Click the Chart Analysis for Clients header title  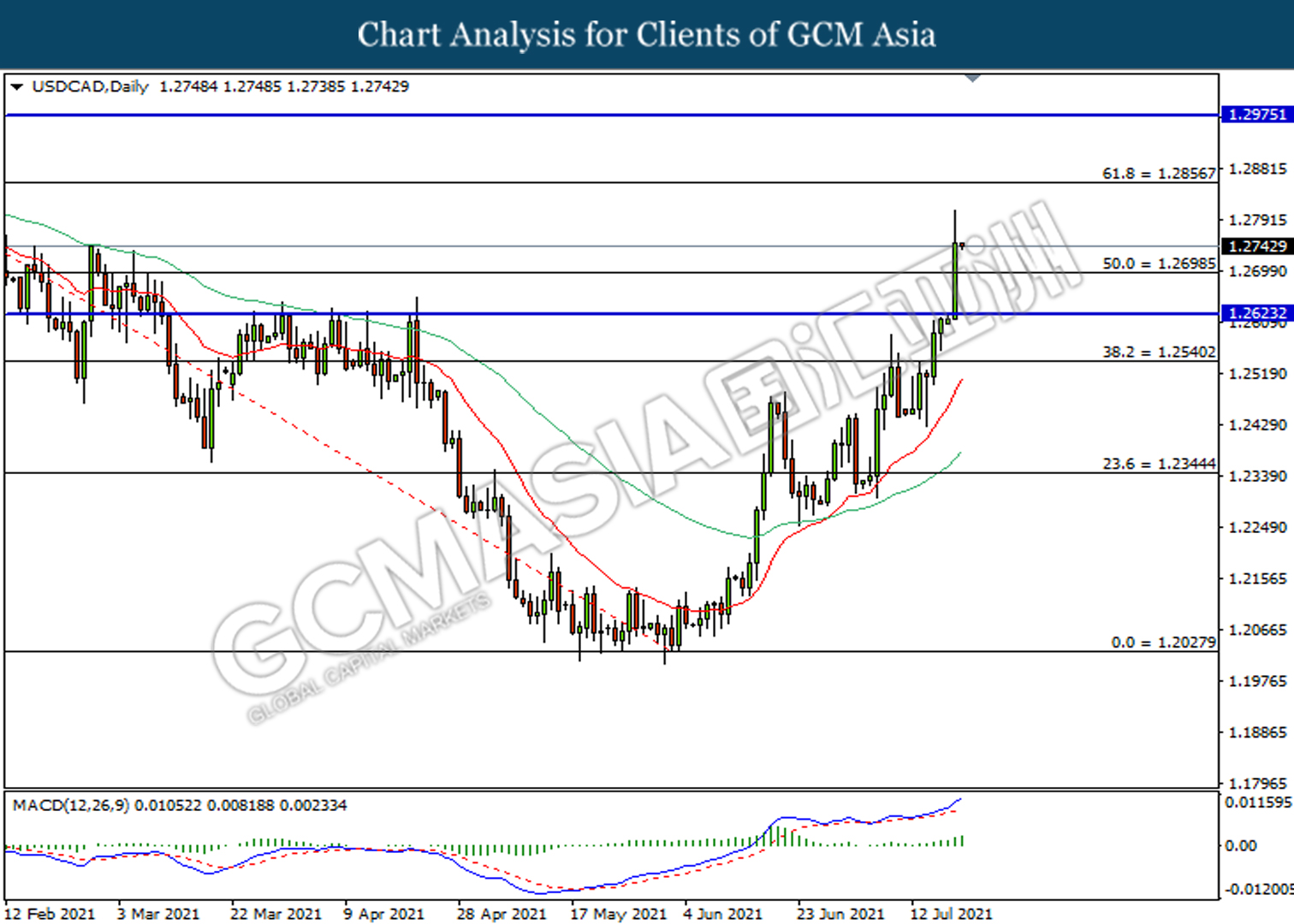tap(646, 34)
